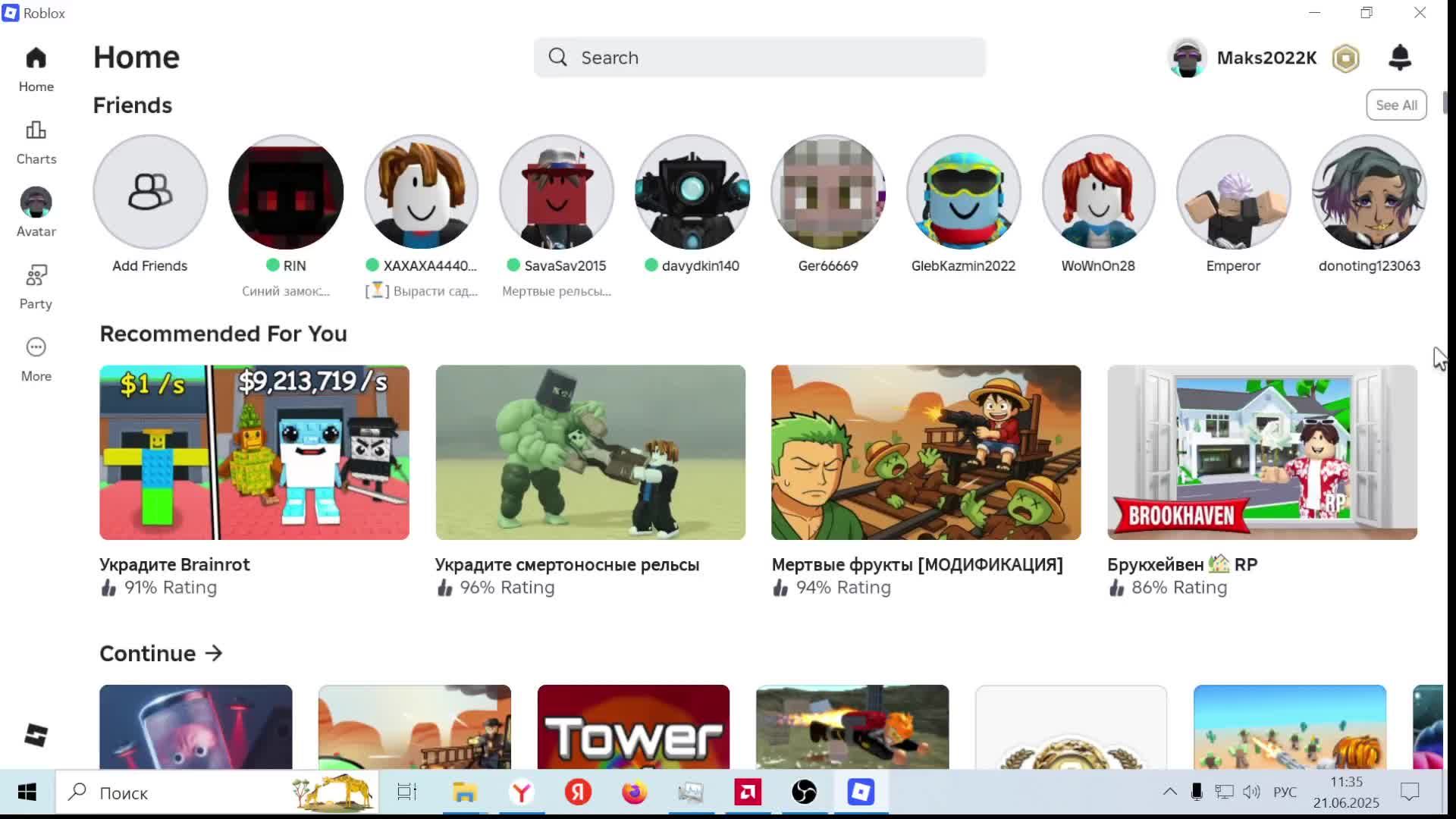The height and width of the screenshot is (819, 1456).
Task: Open the Brookhaven RP game thumbnail
Action: tap(1262, 453)
